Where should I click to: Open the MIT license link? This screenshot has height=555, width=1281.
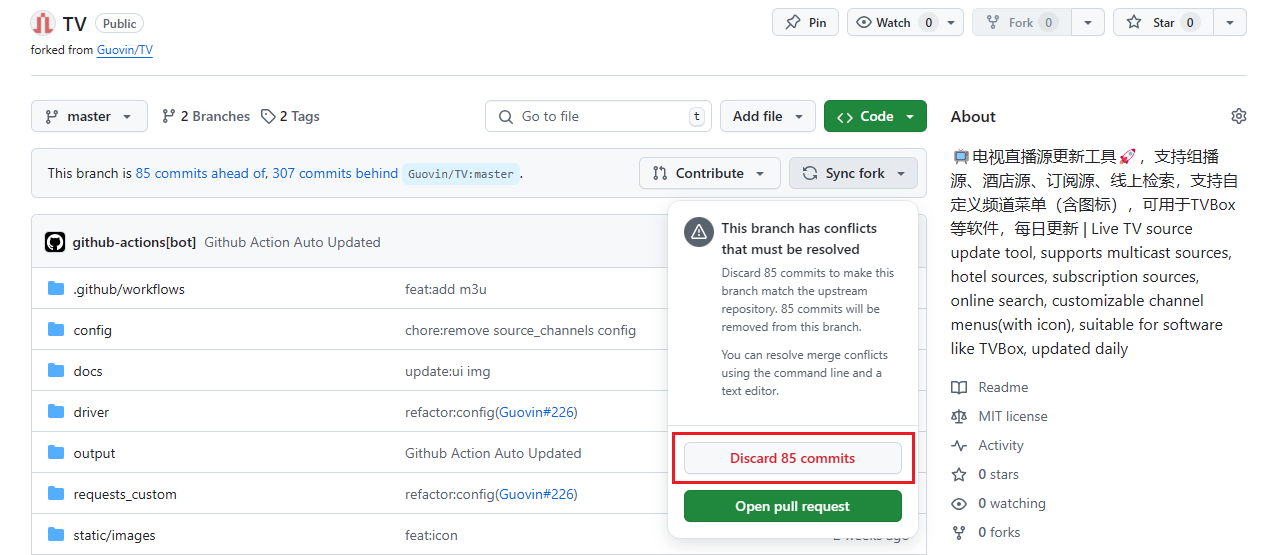click(1013, 416)
